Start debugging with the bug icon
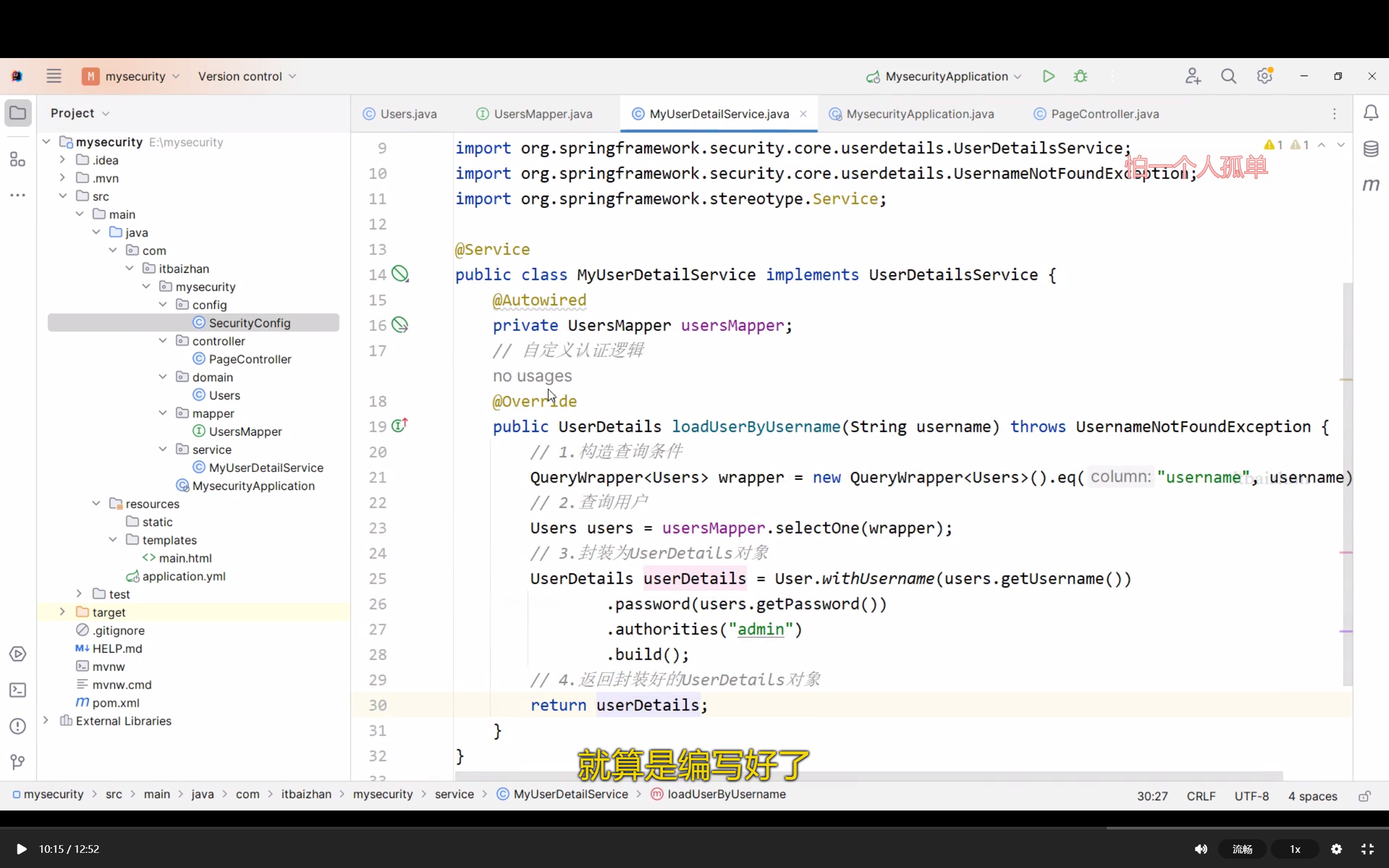The width and height of the screenshot is (1389, 868). point(1080,76)
